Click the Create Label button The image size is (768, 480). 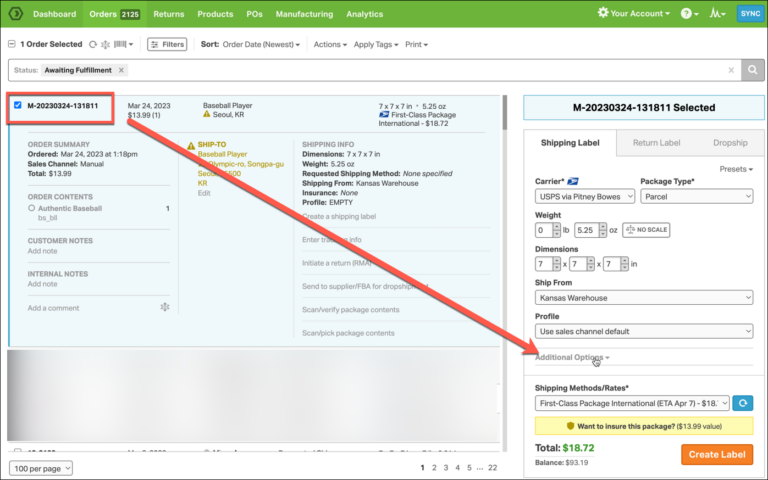pos(717,454)
